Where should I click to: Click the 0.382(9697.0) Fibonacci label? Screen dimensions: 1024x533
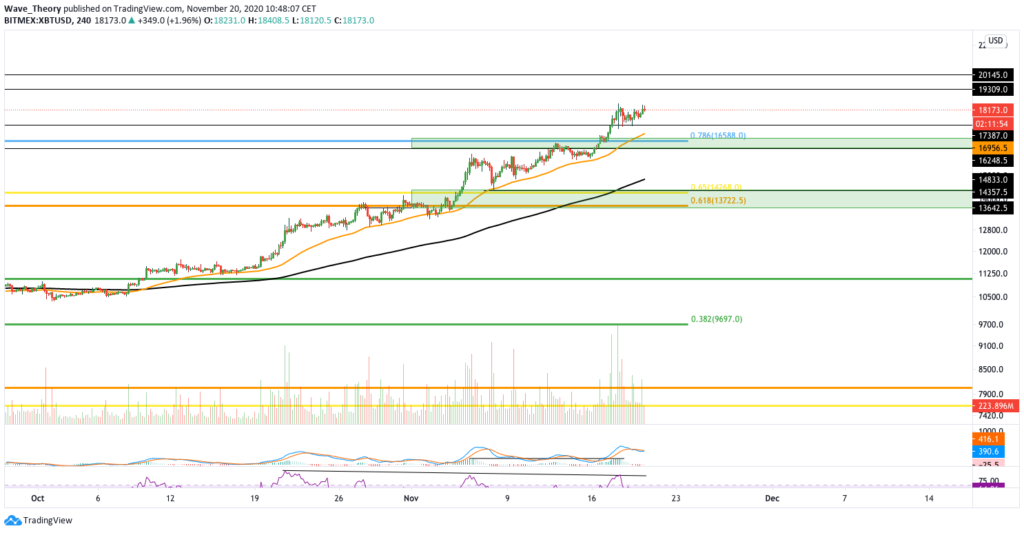(x=716, y=319)
